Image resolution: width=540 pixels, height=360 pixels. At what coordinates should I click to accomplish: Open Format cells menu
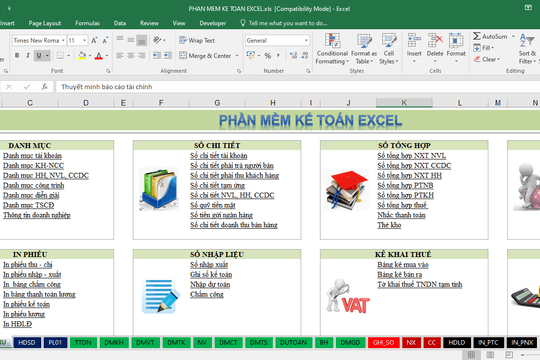(456, 48)
